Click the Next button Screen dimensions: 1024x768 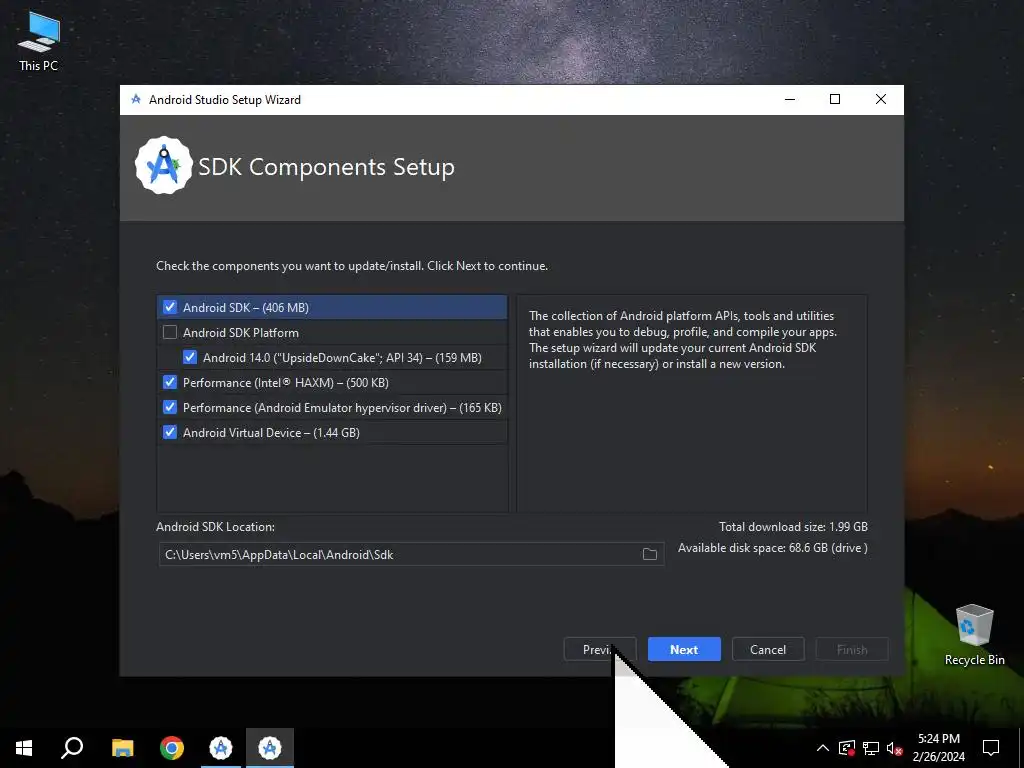[x=684, y=649]
